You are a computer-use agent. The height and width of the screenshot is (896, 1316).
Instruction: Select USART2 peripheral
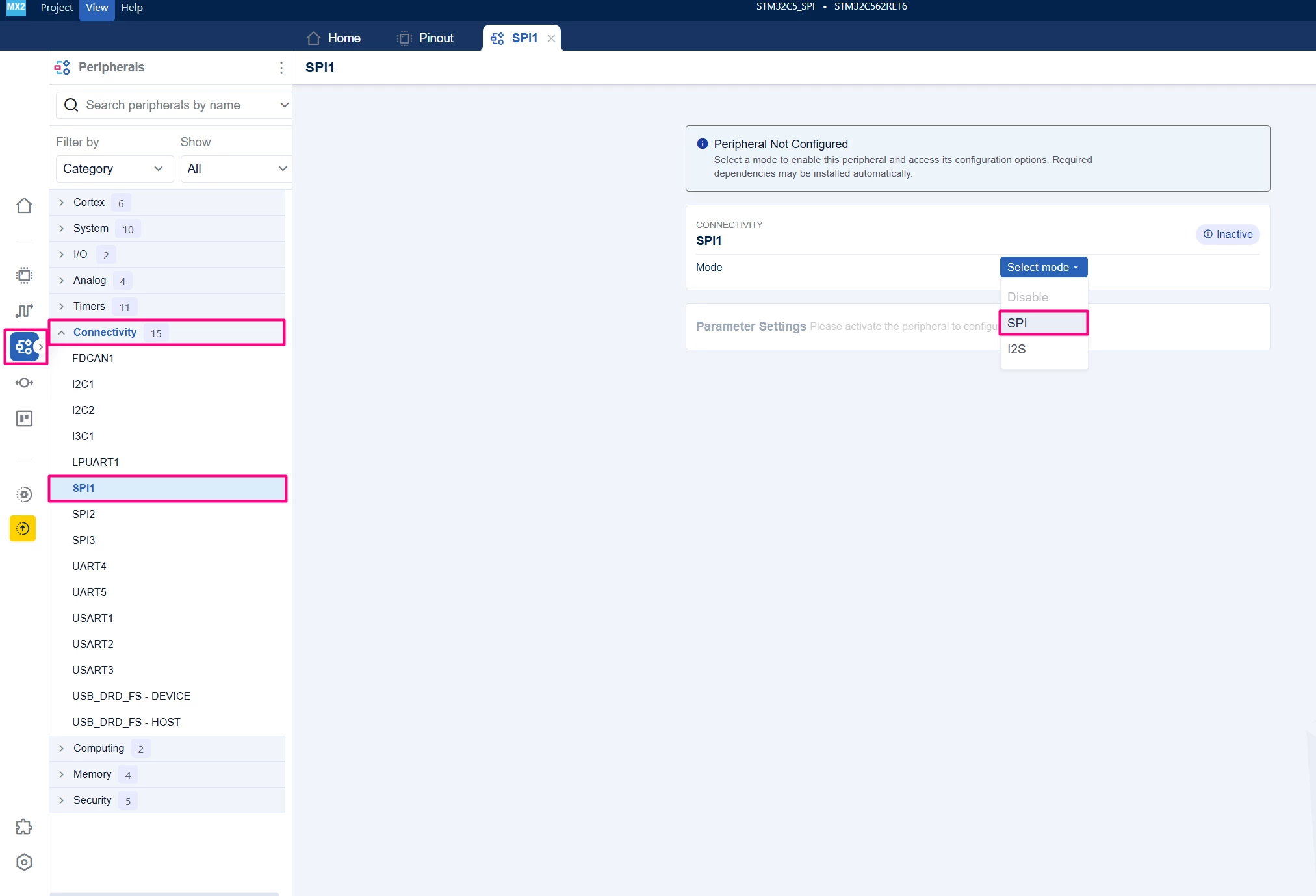167,645
